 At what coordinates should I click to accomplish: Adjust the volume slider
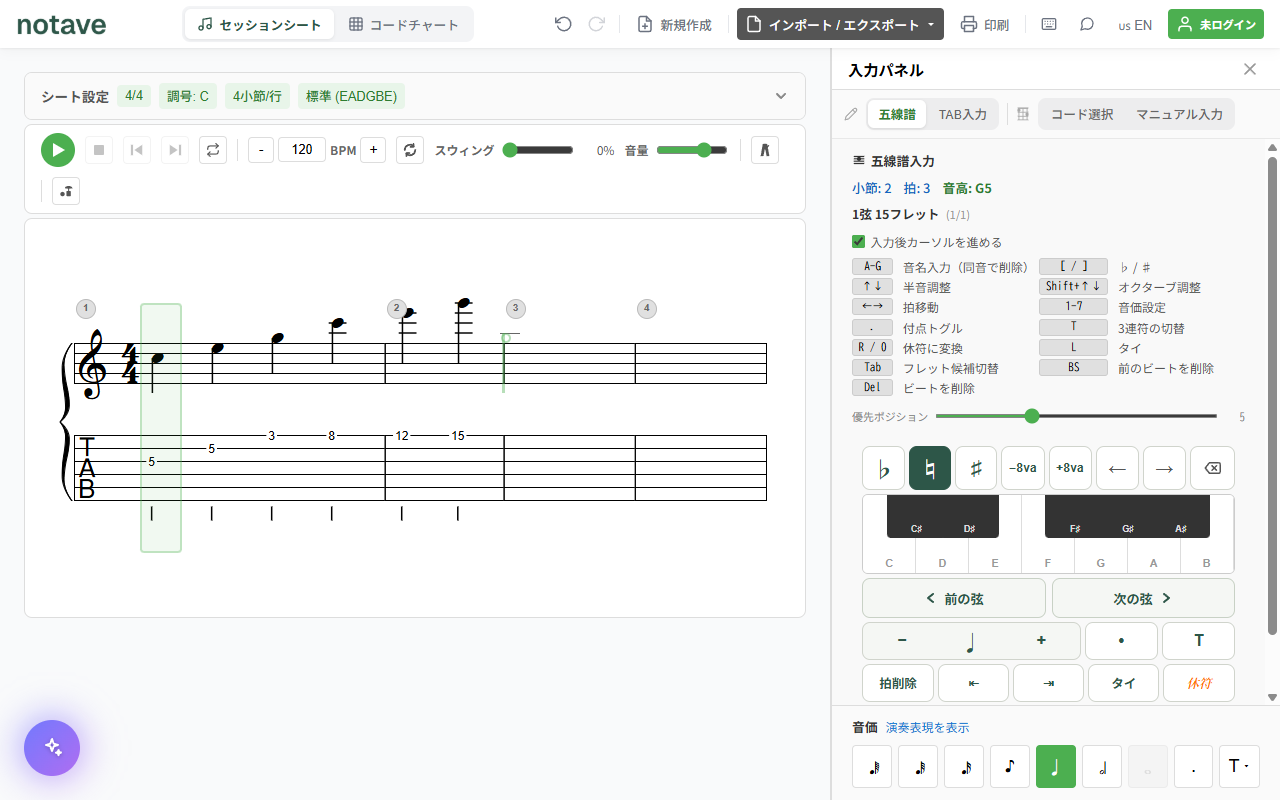[x=692, y=150]
